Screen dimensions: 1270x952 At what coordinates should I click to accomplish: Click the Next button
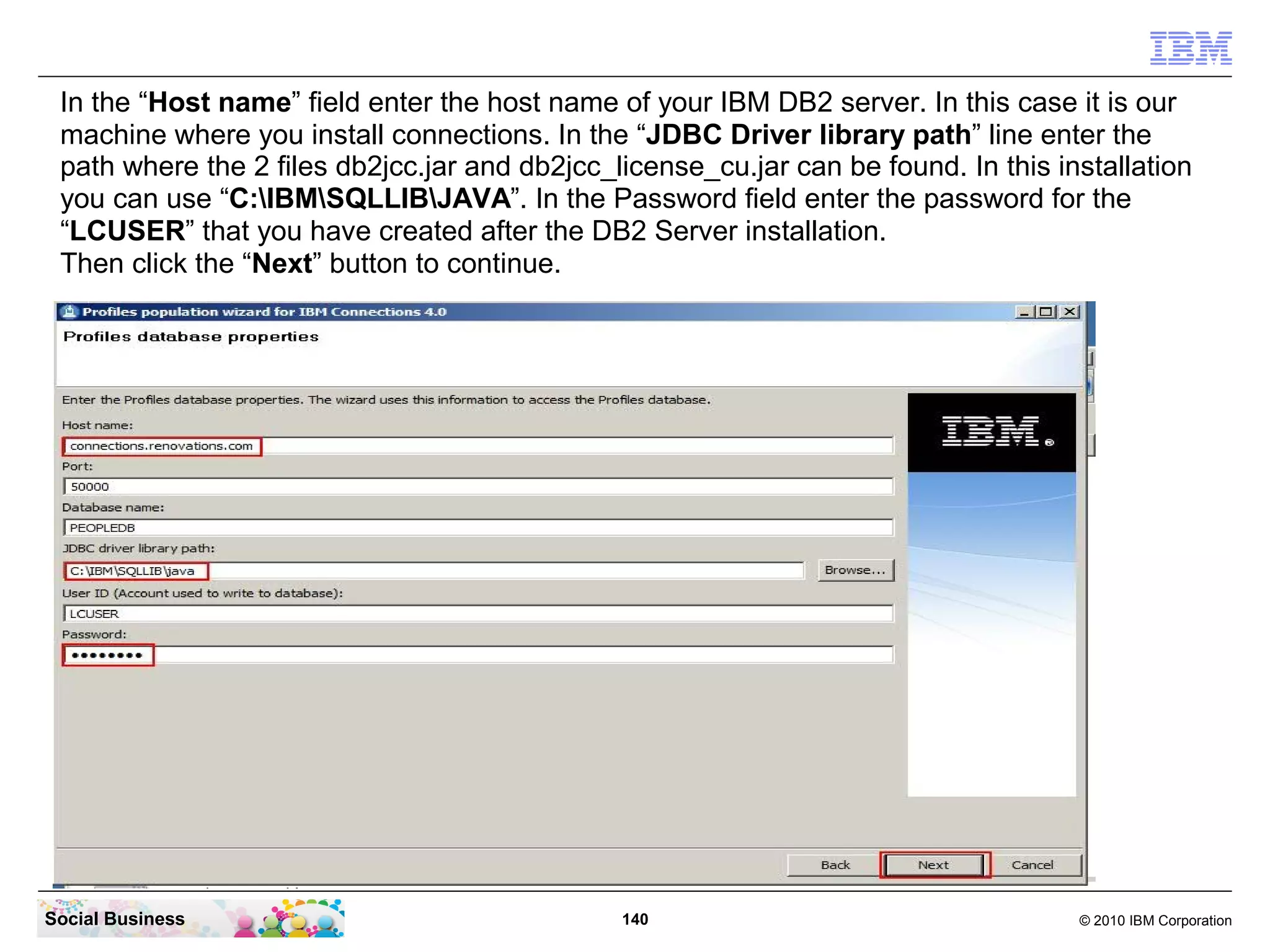tap(935, 865)
